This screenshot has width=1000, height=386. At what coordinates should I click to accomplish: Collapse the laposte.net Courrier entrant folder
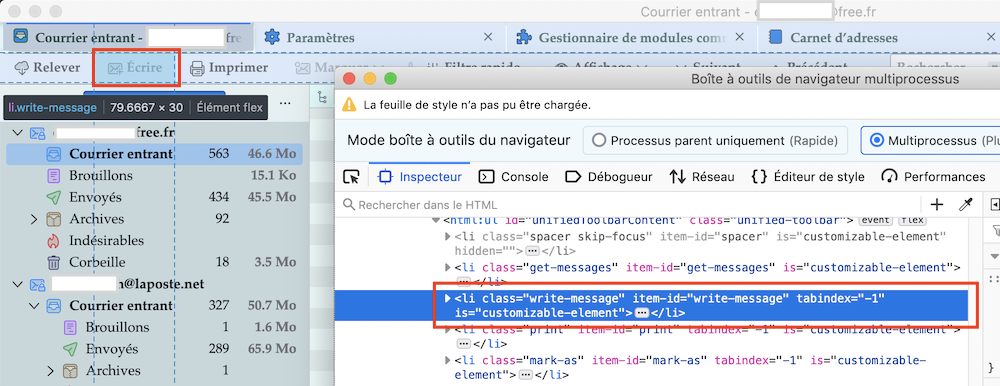pyautogui.click(x=34, y=306)
